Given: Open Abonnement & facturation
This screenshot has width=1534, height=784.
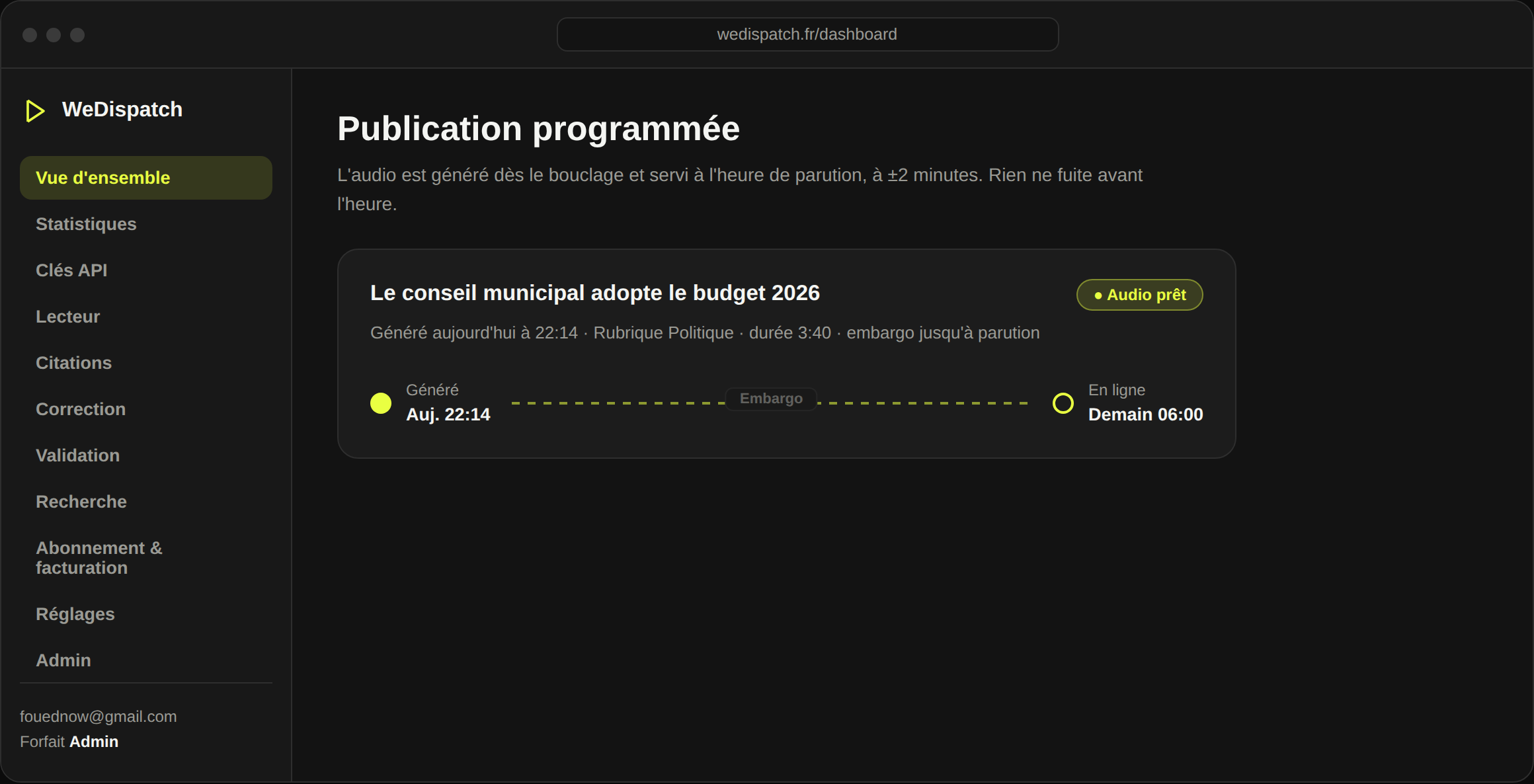Looking at the screenshot, I should 146,558.
